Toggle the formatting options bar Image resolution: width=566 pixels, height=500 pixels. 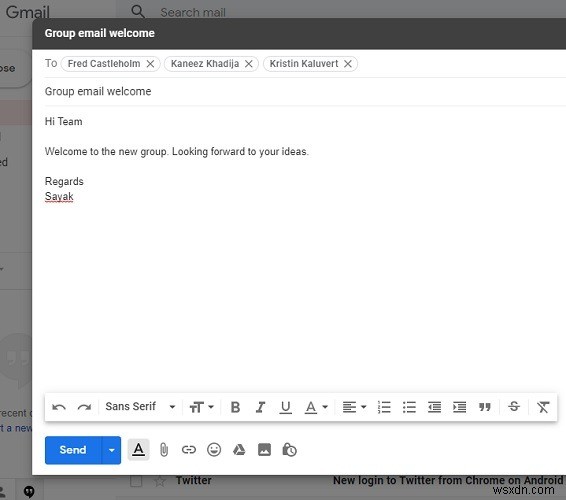tap(138, 450)
